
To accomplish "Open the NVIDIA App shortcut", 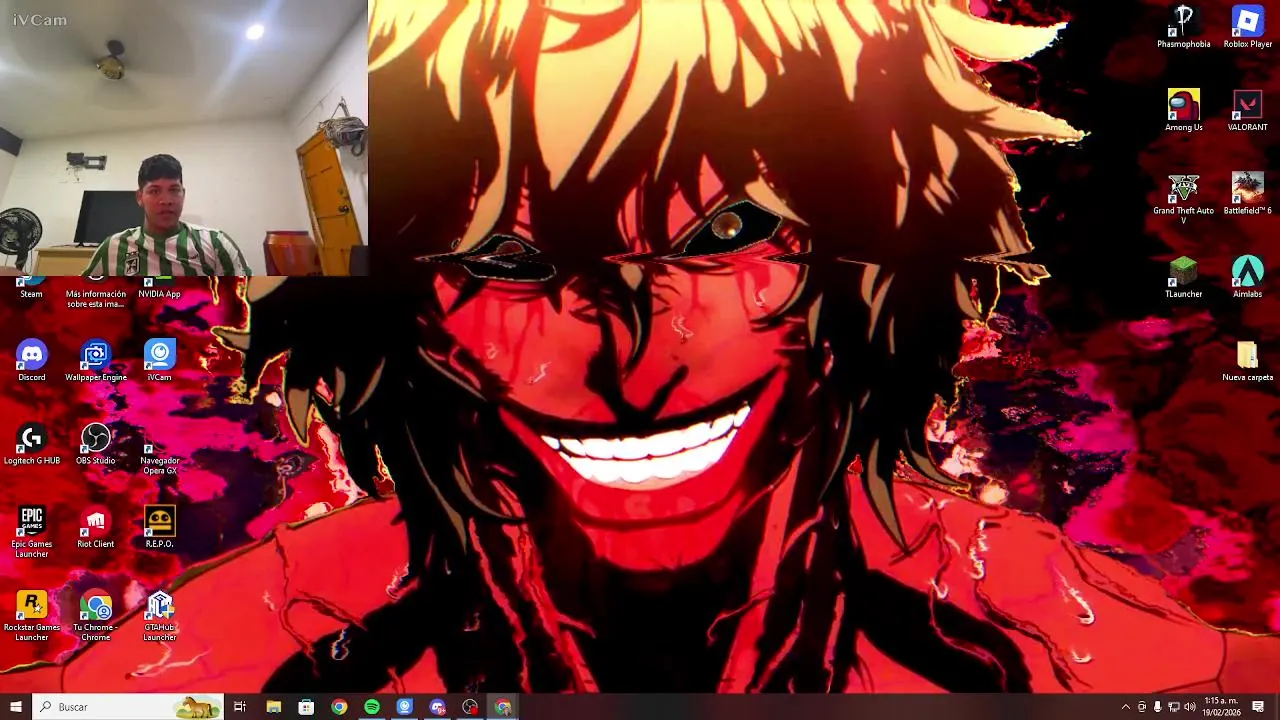I will coord(159,288).
